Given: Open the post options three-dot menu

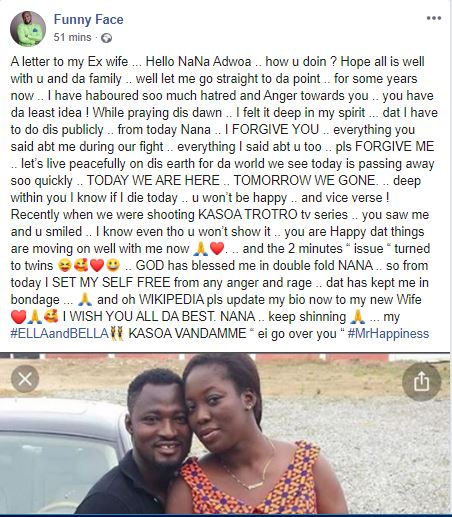Looking at the screenshot, I should [x=434, y=18].
